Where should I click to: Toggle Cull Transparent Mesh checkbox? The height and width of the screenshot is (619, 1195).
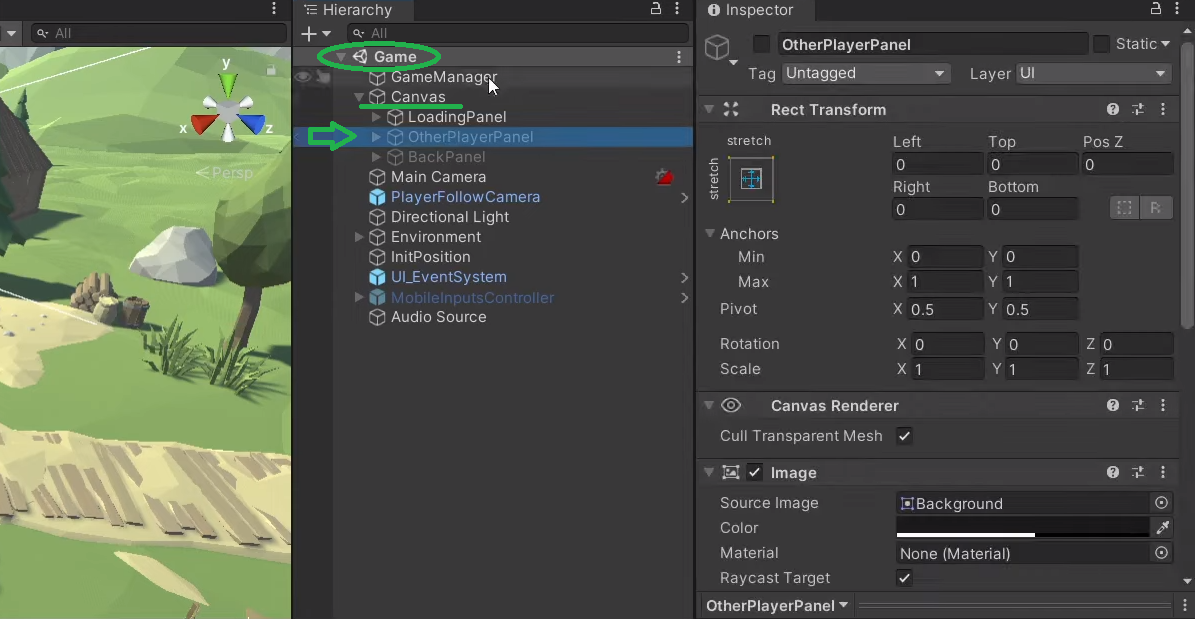tap(904, 436)
